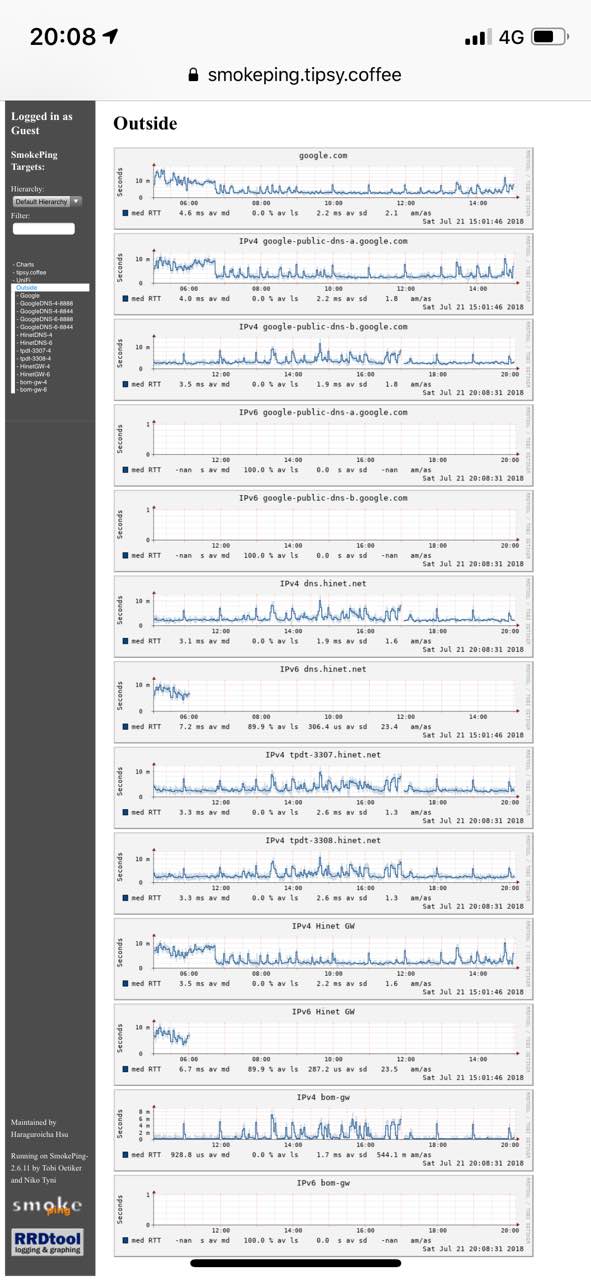Open bom-gw-4 target in sidebar
Image resolution: width=591 pixels, height=1280 pixels.
[33, 382]
